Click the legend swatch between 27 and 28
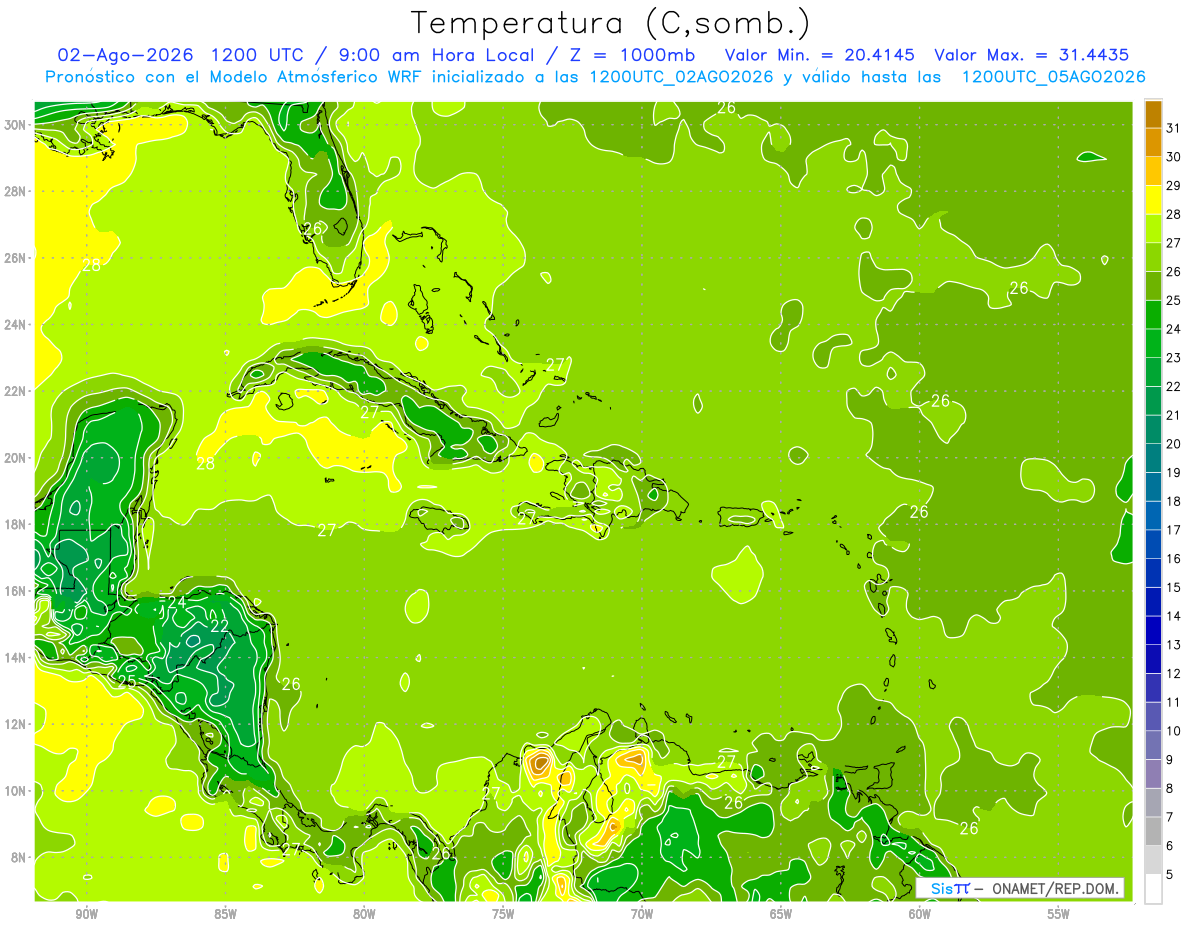Image resolution: width=1200 pixels, height=927 pixels. pyautogui.click(x=1153, y=228)
